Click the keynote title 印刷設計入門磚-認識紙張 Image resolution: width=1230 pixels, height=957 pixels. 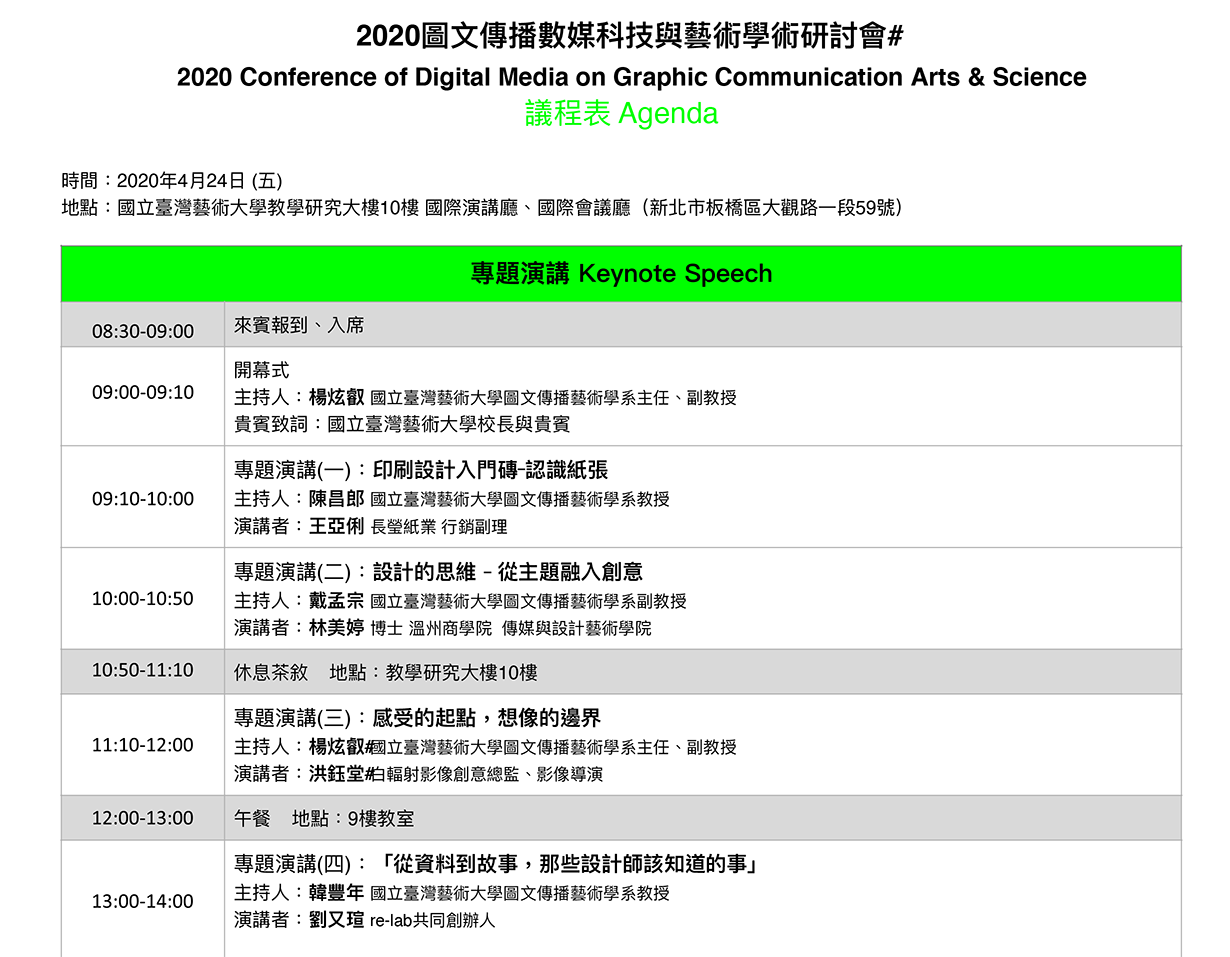click(x=490, y=471)
